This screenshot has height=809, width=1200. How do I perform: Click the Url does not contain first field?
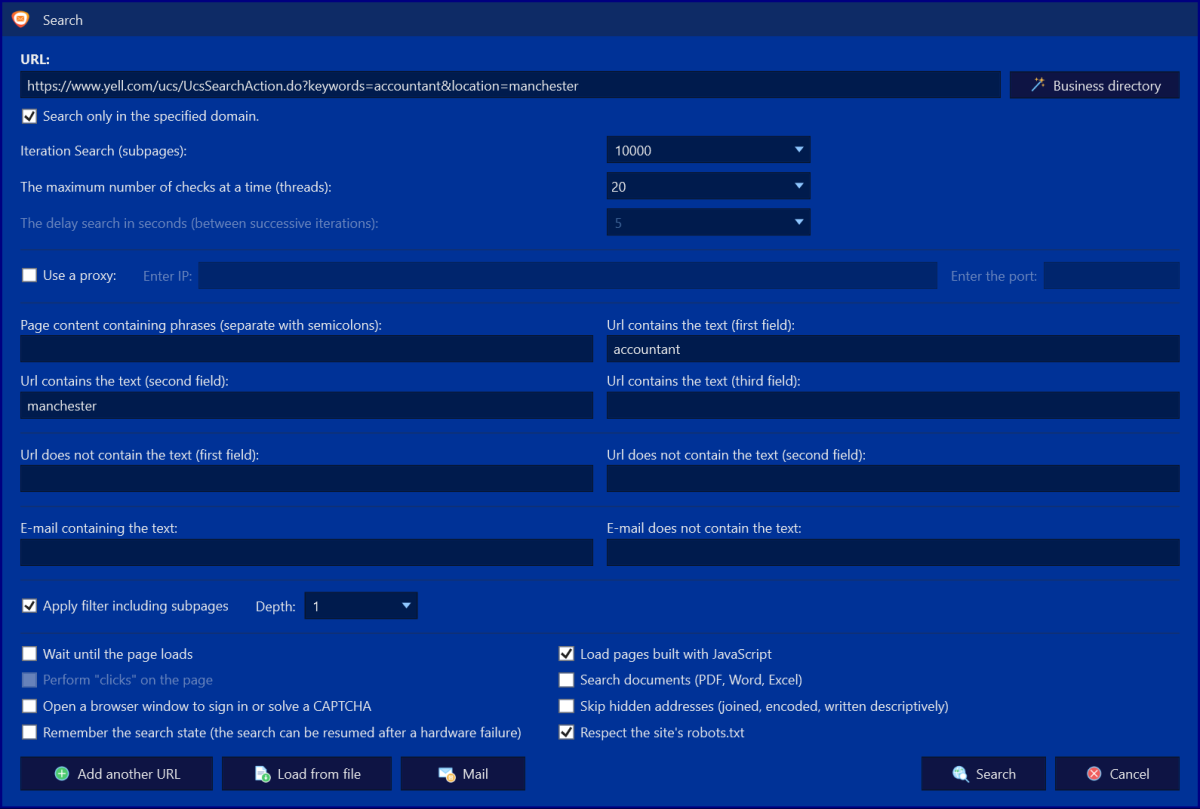coord(307,479)
